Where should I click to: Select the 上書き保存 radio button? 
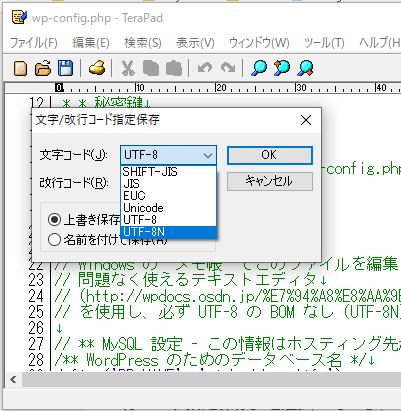coord(54,220)
